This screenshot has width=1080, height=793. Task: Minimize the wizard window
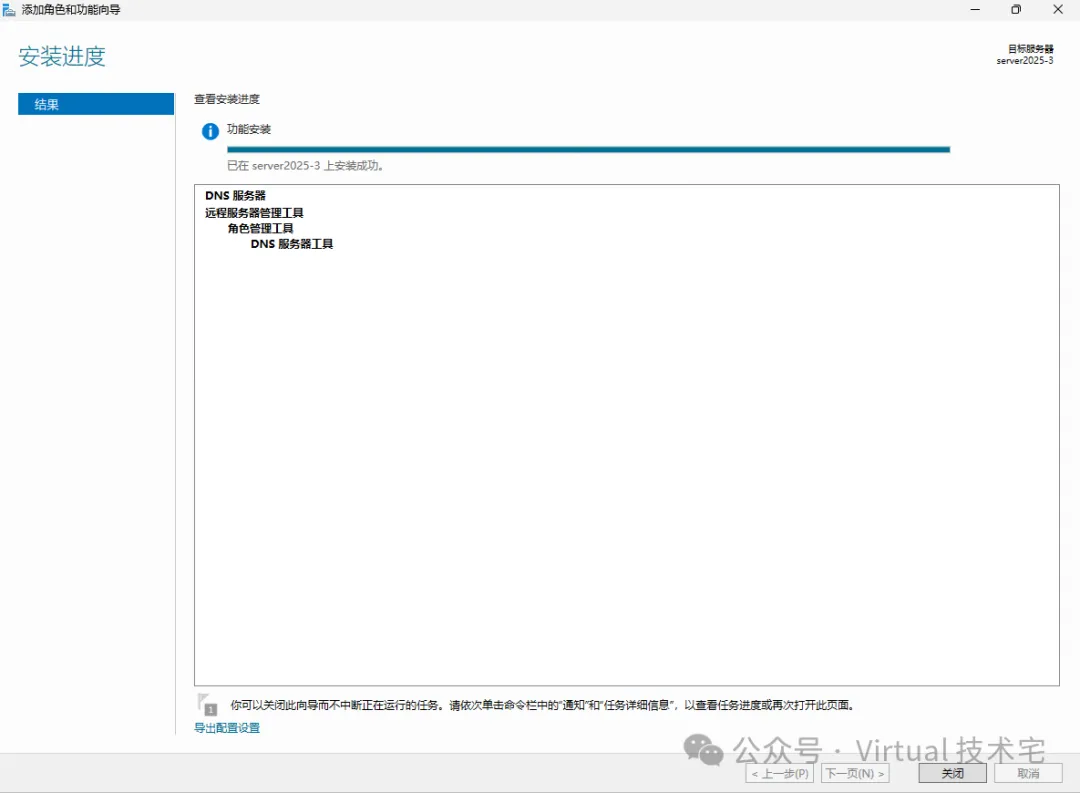[975, 10]
